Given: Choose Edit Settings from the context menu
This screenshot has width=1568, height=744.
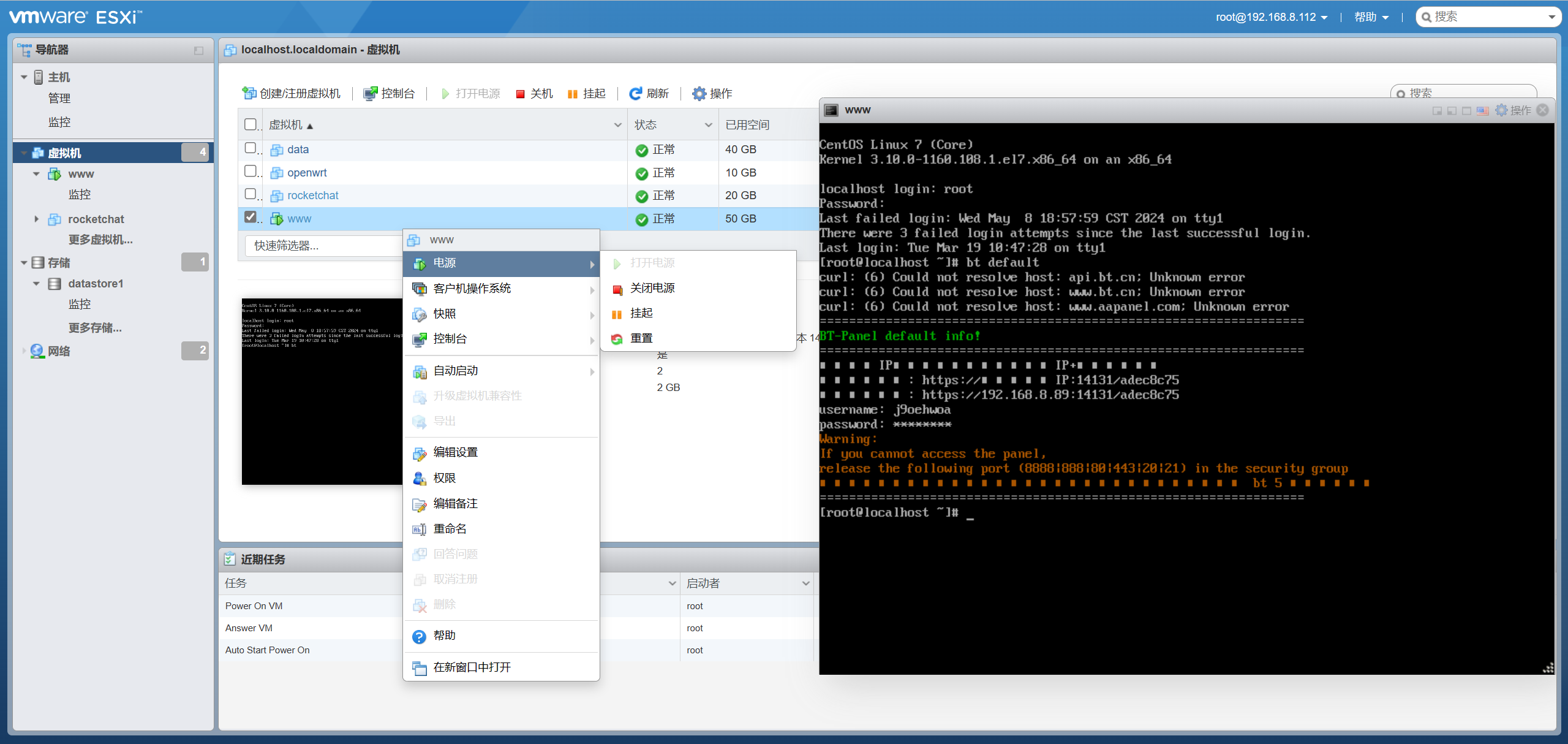Looking at the screenshot, I should pos(455,452).
